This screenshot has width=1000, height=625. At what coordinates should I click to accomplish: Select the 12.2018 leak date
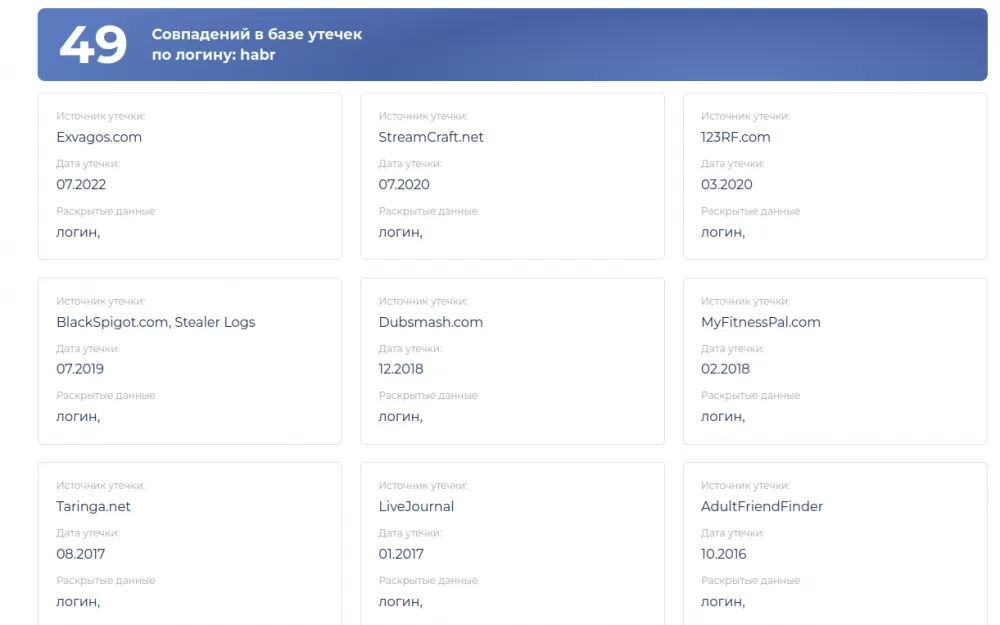pos(401,369)
